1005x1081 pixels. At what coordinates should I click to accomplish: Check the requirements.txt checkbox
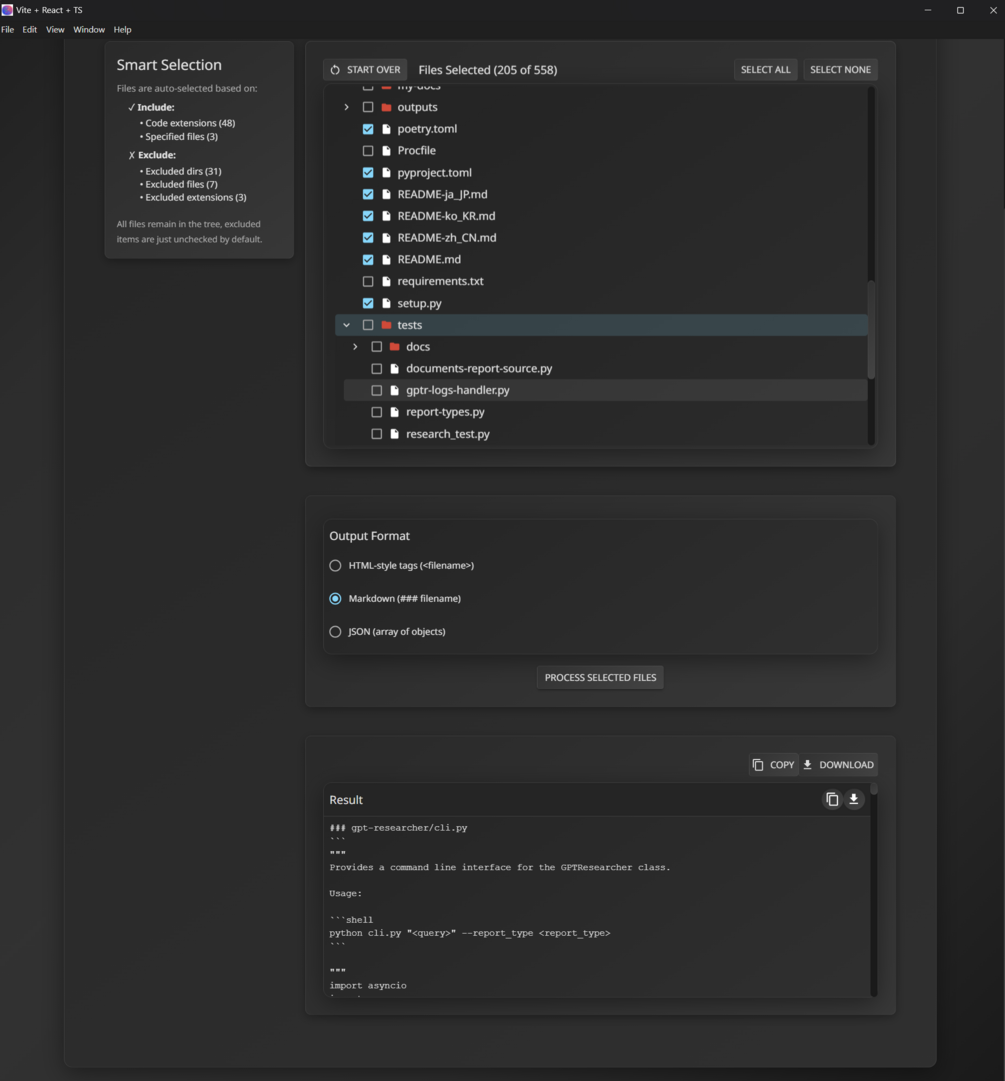click(x=368, y=281)
